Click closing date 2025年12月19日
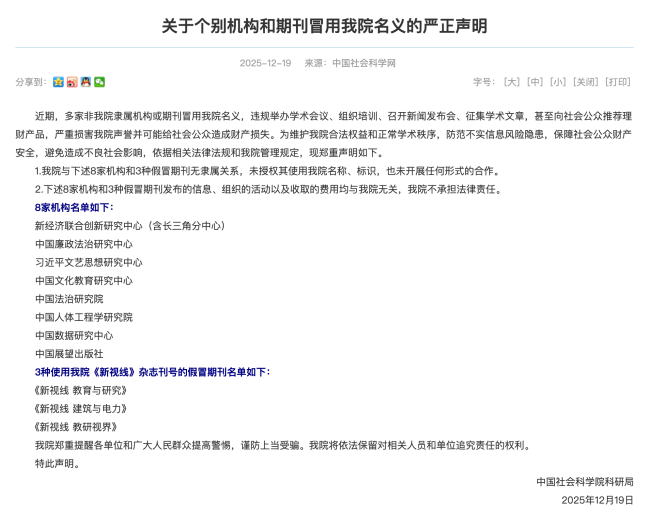The height and width of the screenshot is (531, 650). click(x=597, y=500)
